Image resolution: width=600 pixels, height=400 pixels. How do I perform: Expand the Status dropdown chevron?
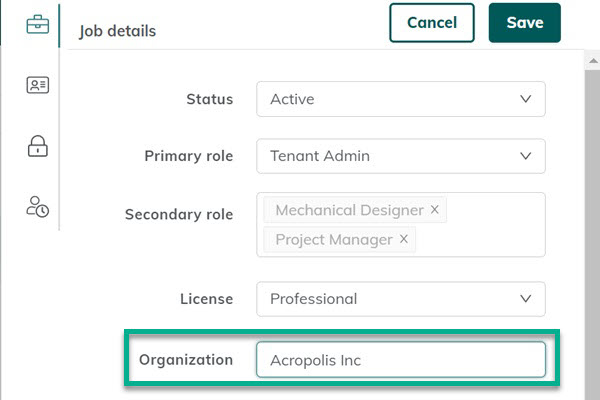(526, 99)
